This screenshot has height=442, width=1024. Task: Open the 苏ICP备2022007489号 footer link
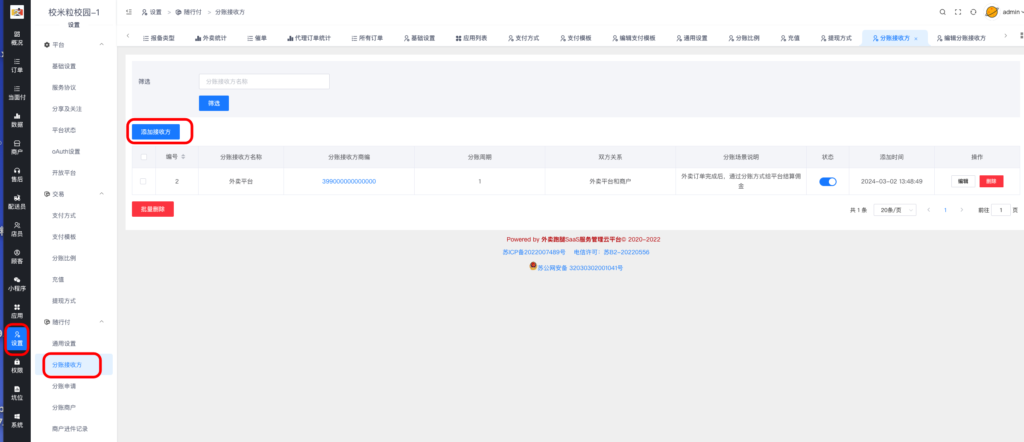(x=534, y=252)
